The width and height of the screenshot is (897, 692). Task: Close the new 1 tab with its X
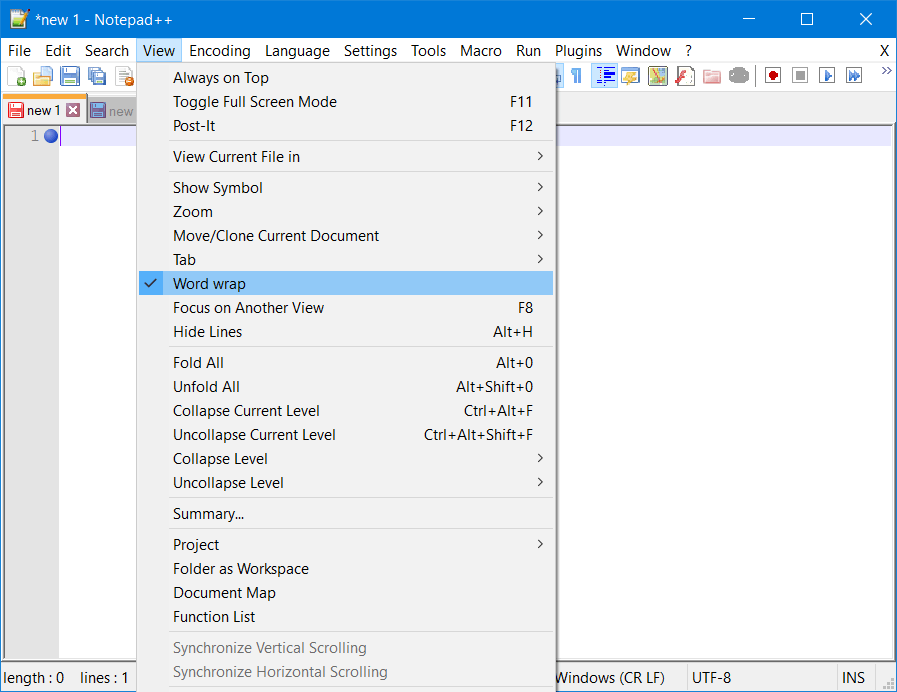pyautogui.click(x=73, y=110)
